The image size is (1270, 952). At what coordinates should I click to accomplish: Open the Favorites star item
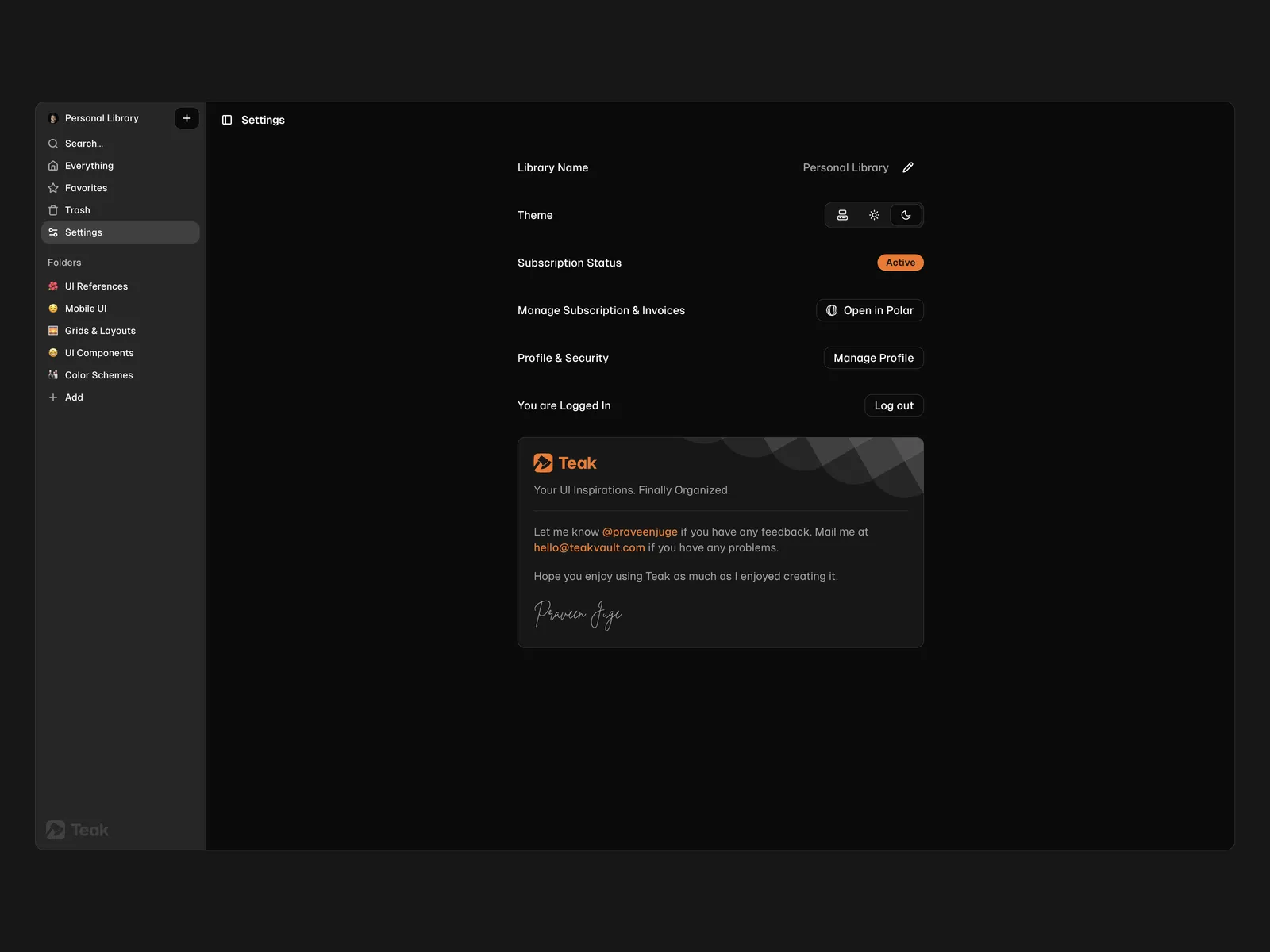86,188
